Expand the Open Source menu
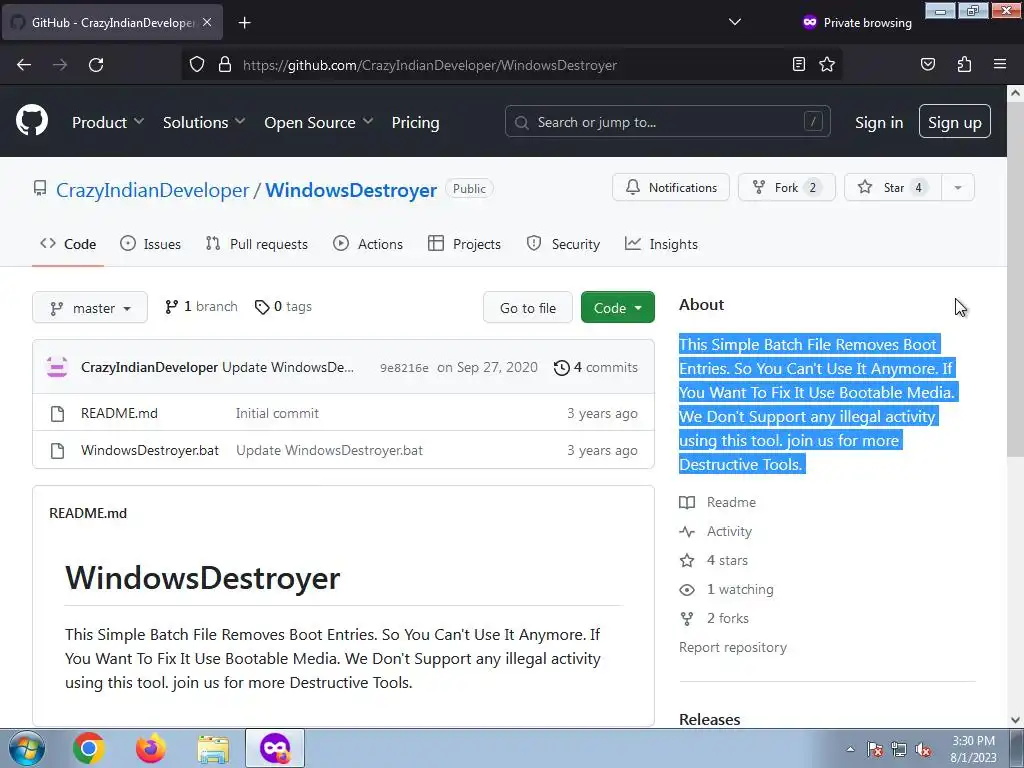 pos(319,122)
